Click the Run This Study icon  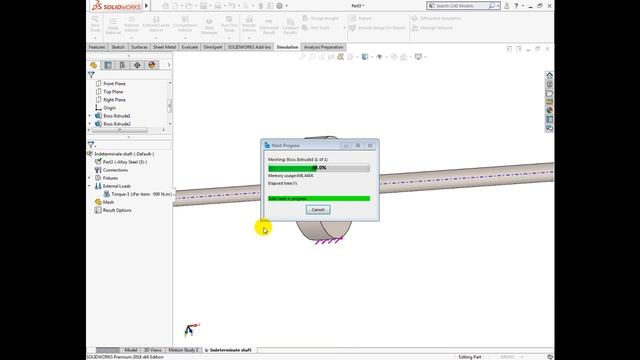point(229,24)
